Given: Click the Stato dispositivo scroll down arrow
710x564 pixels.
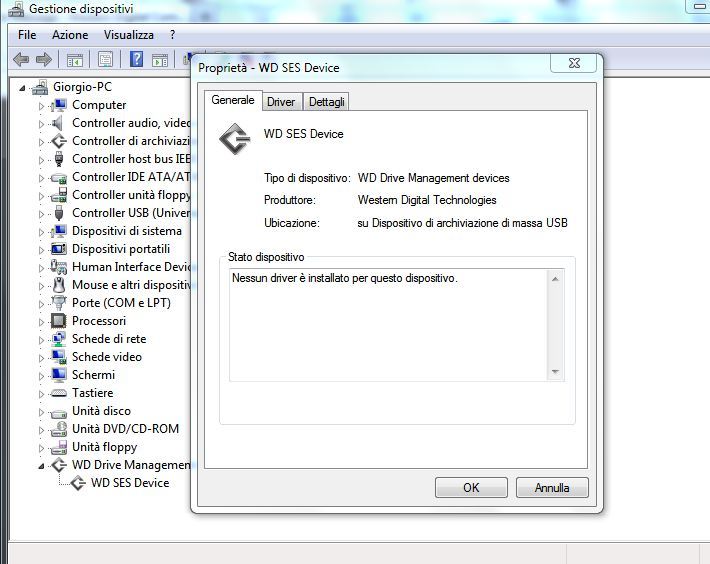Looking at the screenshot, I should [x=555, y=372].
